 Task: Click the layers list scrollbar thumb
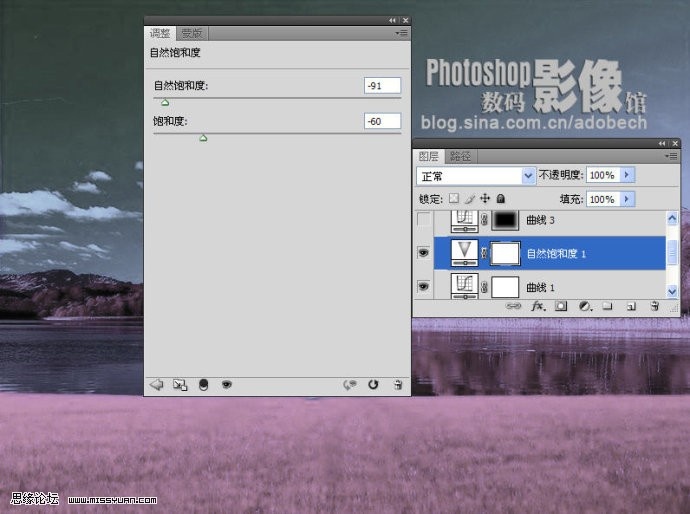pyautogui.click(x=672, y=253)
